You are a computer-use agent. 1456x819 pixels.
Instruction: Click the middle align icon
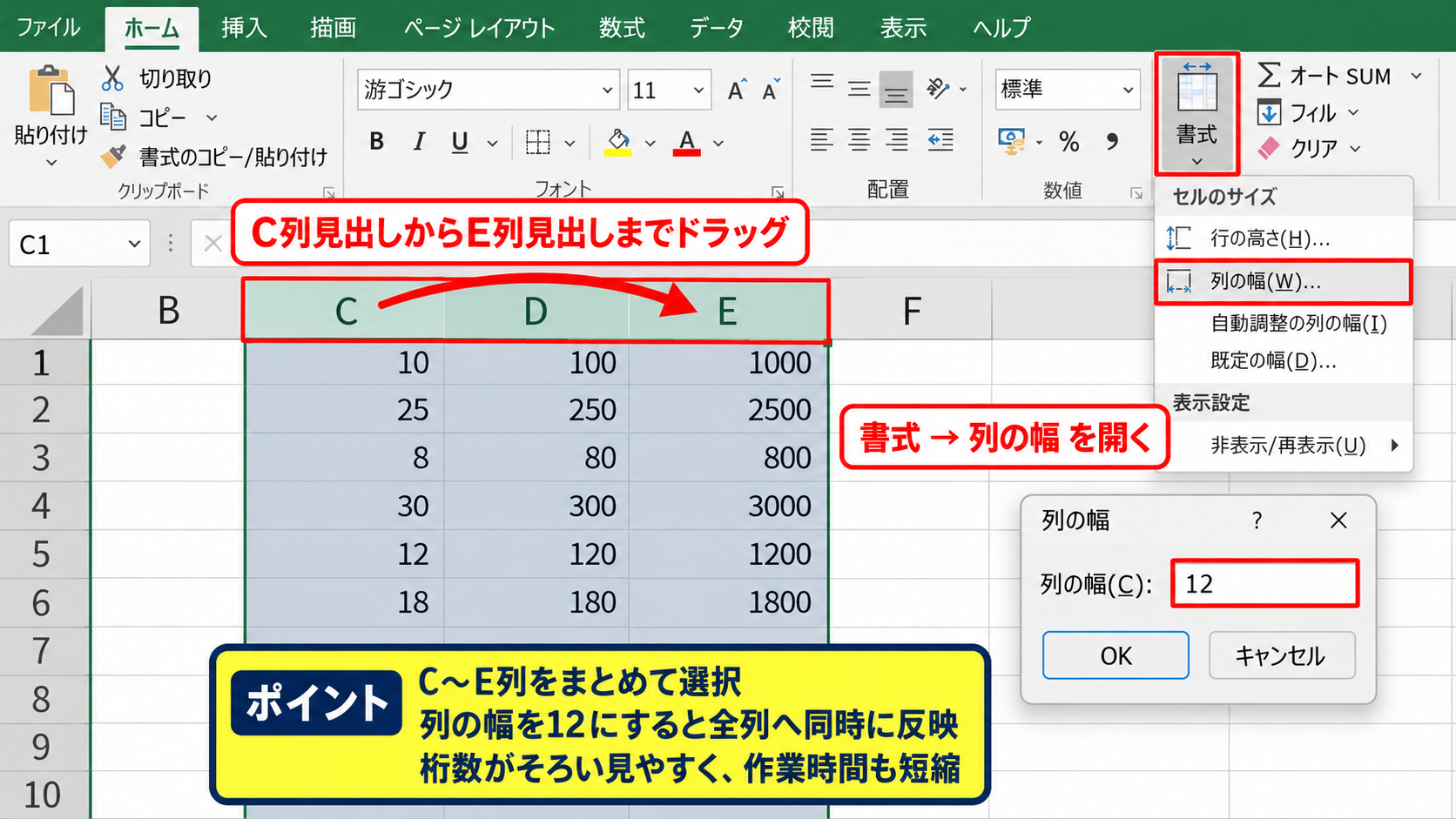pyautogui.click(x=859, y=88)
